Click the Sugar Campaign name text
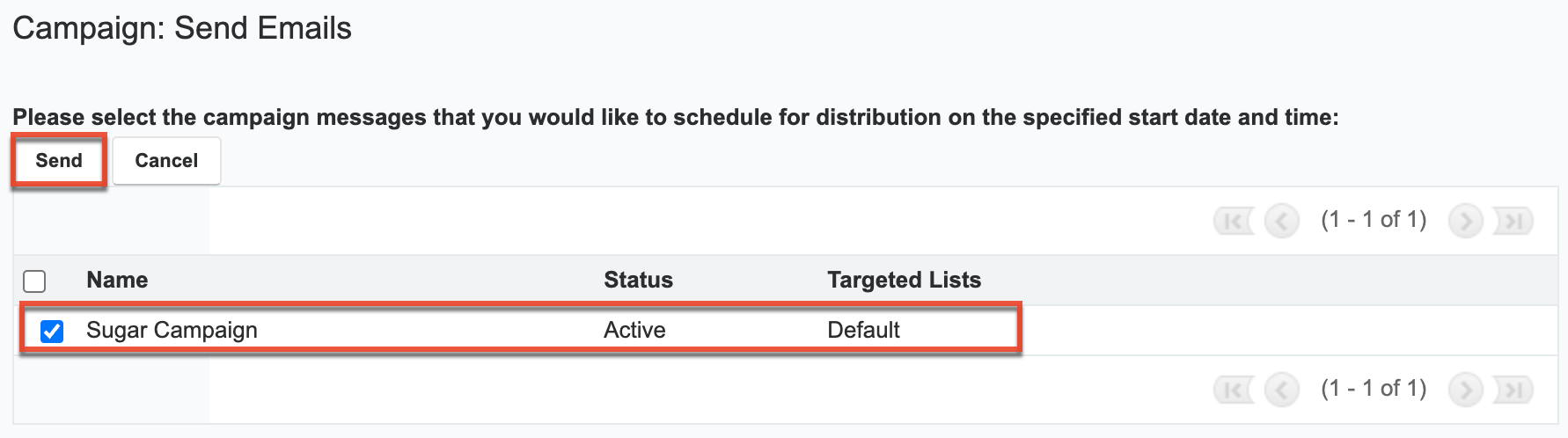The image size is (1568, 438). pos(172,330)
